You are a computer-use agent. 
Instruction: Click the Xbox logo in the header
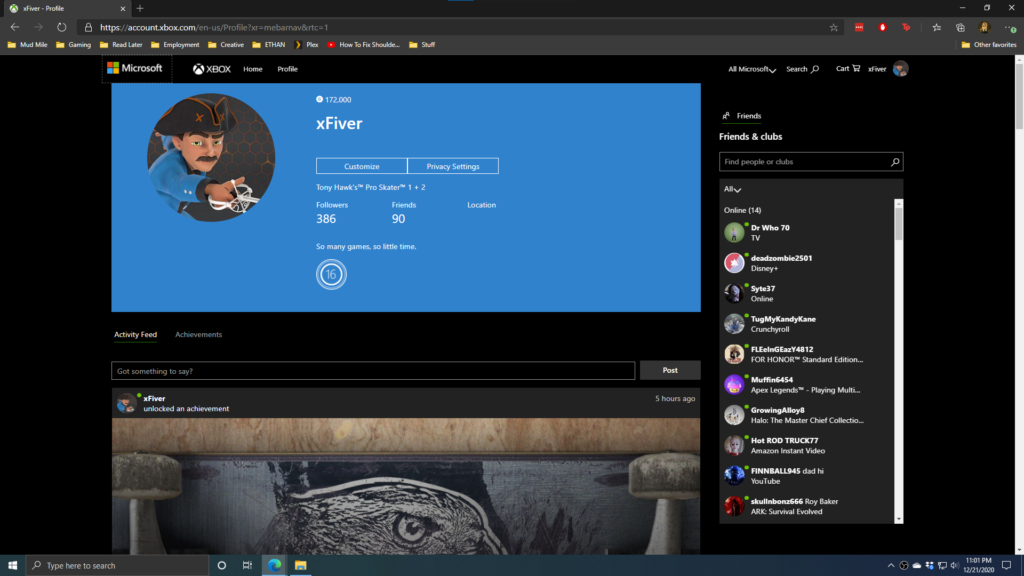[x=212, y=69]
